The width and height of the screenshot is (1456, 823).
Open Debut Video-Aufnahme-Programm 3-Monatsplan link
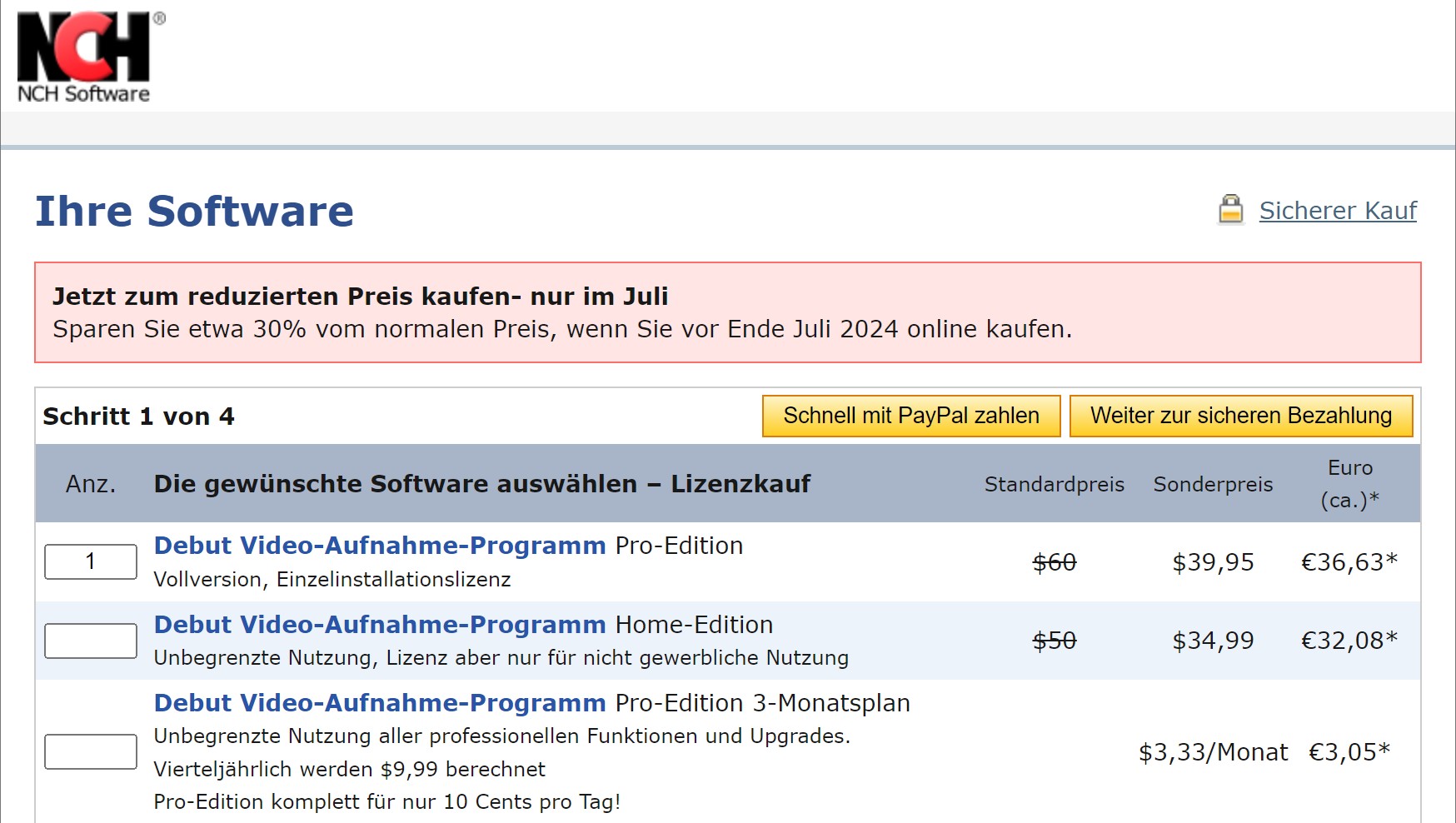(380, 703)
